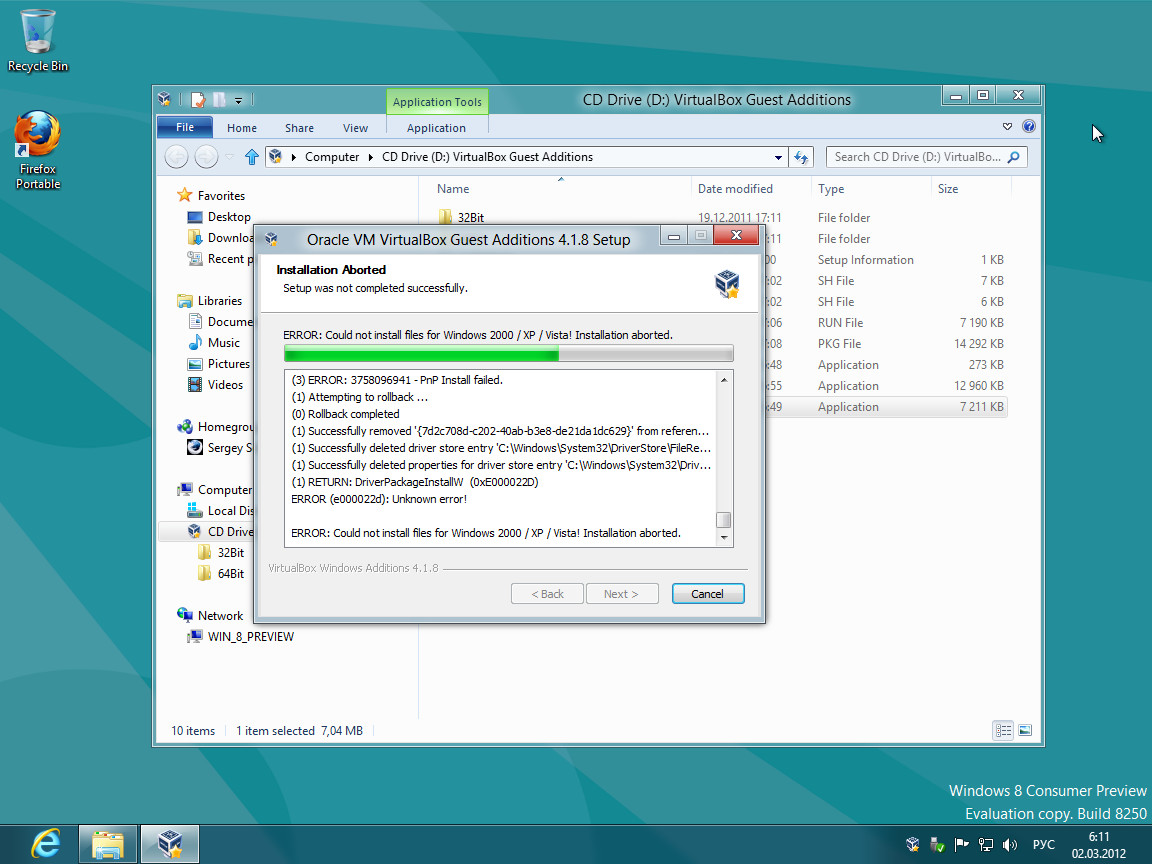Viewport: 1152px width, 864px height.
Task: Open the recent locations dropdown arrow
Action: tap(229, 157)
